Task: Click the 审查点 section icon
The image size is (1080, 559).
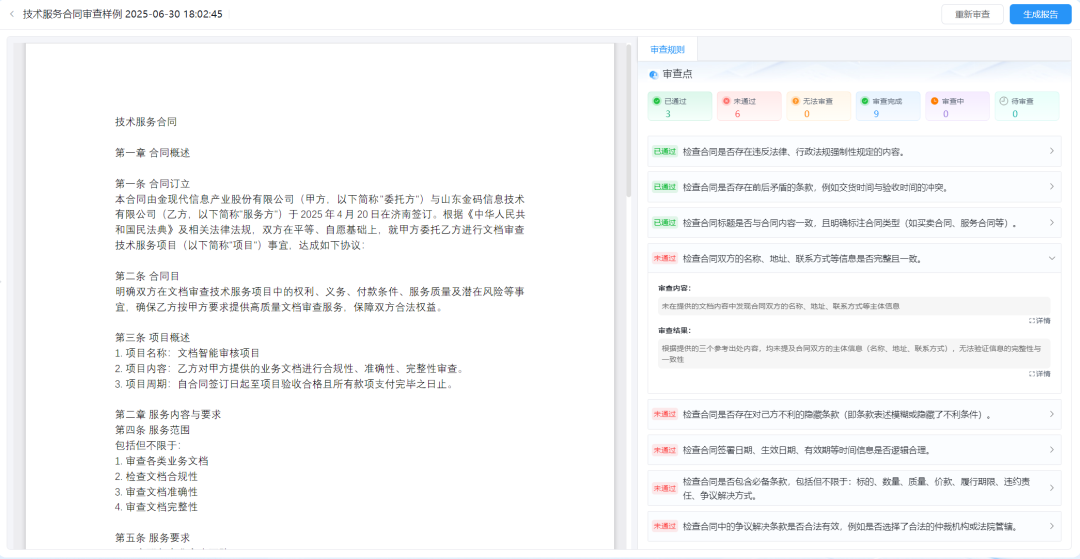Action: pos(653,74)
